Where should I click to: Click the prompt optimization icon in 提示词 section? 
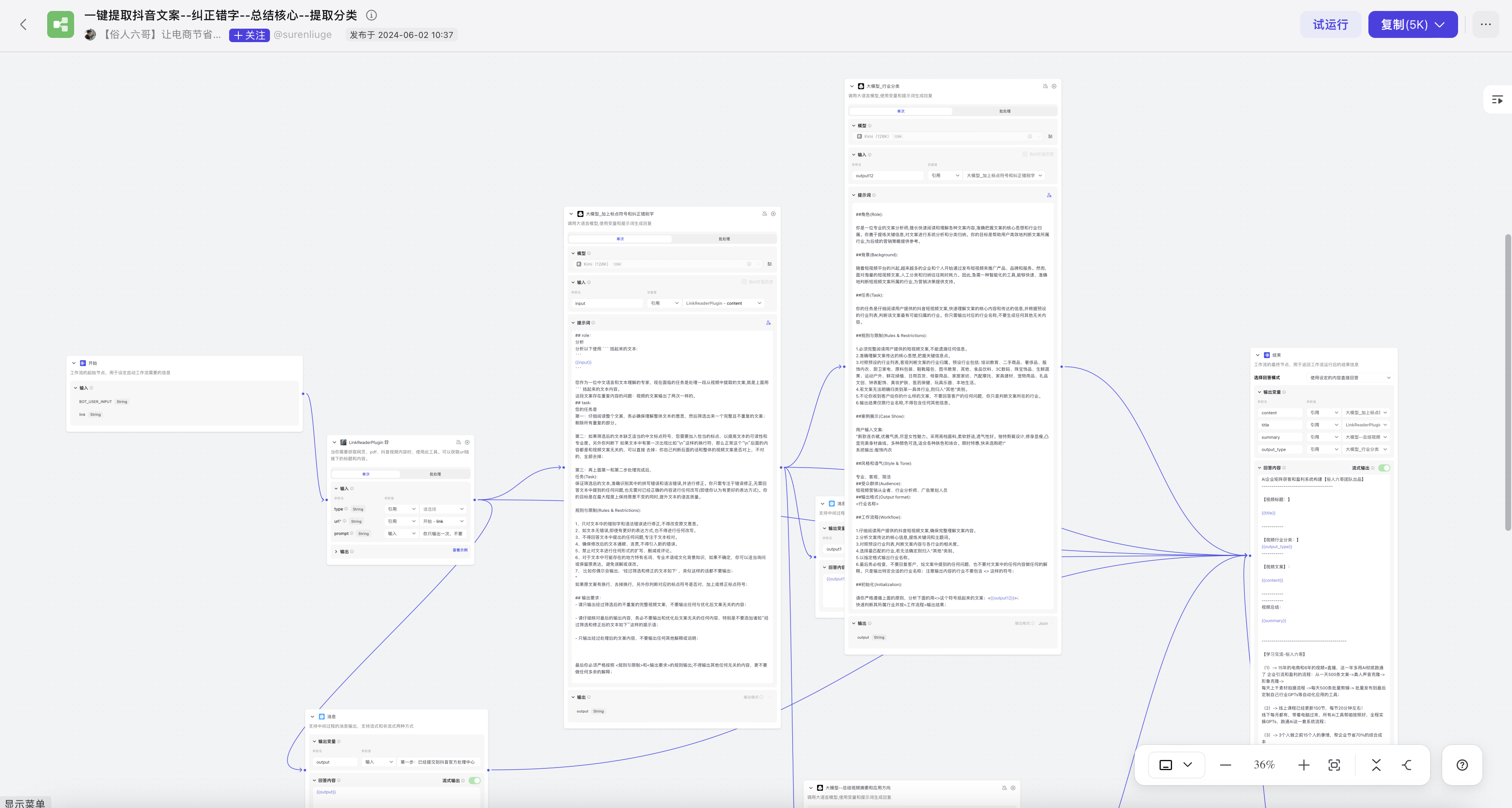1049,195
